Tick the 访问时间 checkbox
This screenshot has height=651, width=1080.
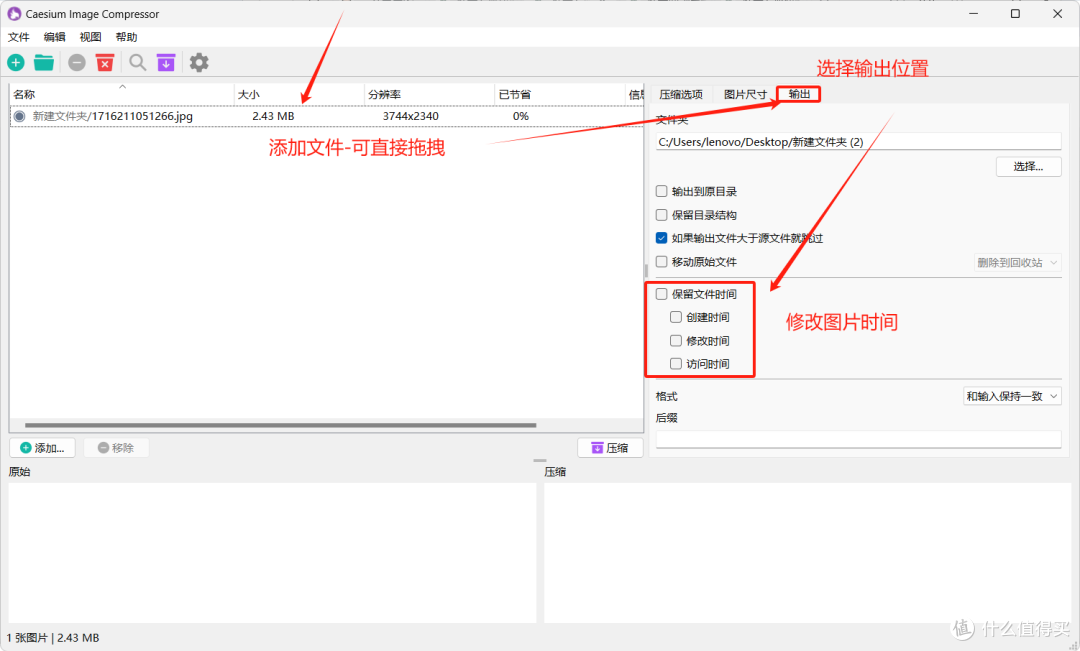coord(676,364)
